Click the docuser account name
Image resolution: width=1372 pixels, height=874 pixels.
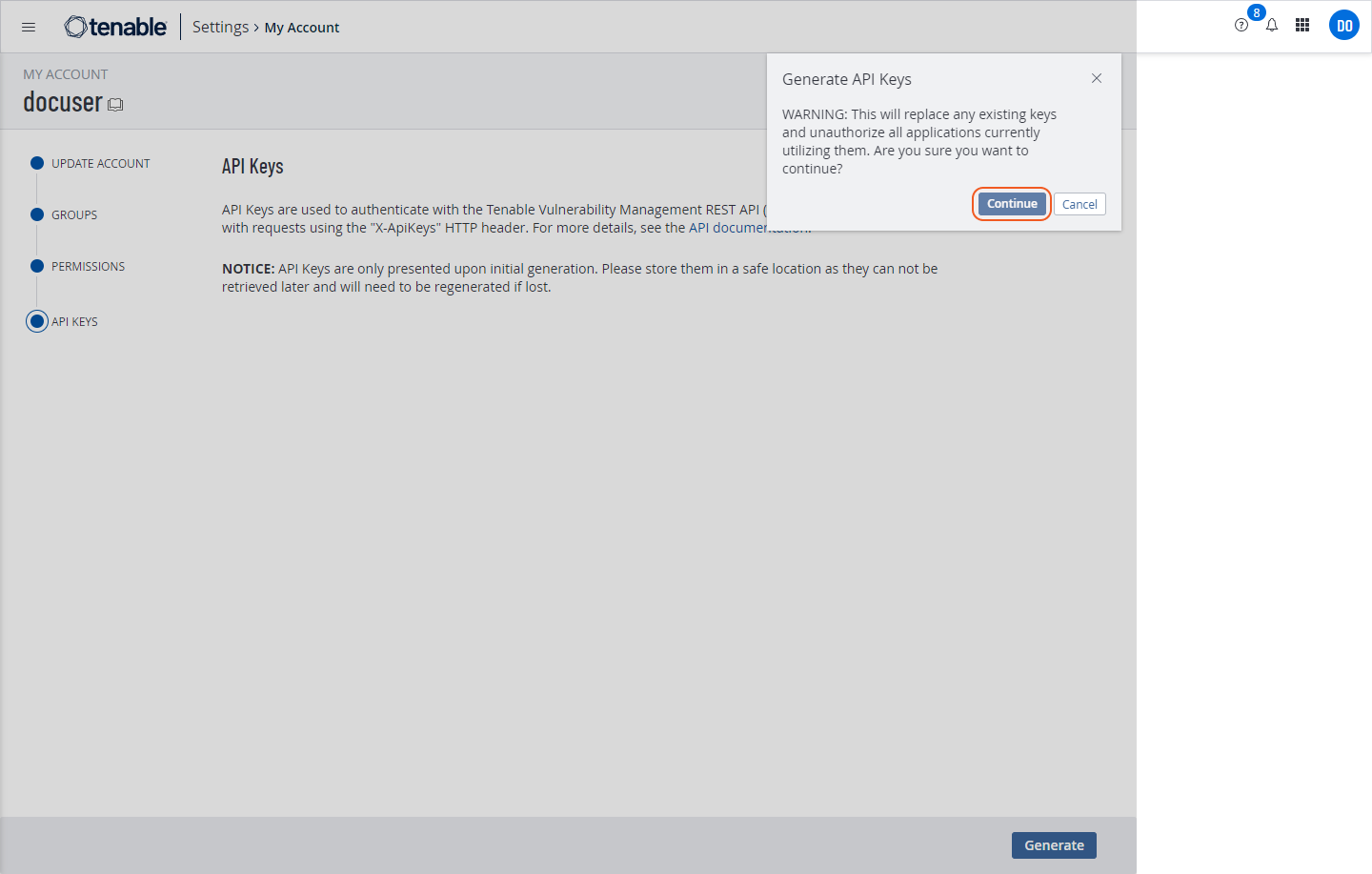(63, 102)
